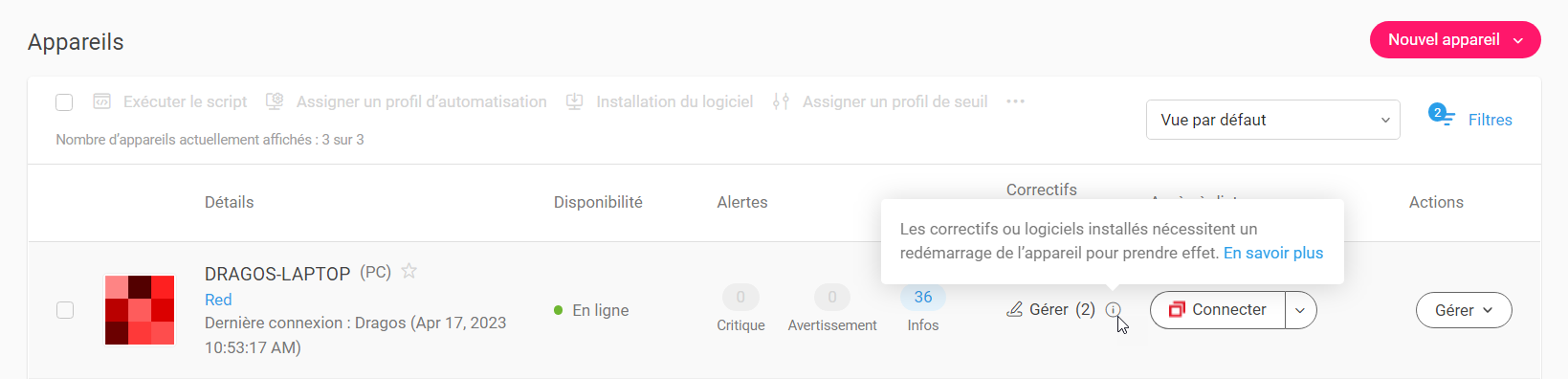Image resolution: width=1568 pixels, height=379 pixels.
Task: Click the Nouvel appareil button
Action: pos(1455,40)
